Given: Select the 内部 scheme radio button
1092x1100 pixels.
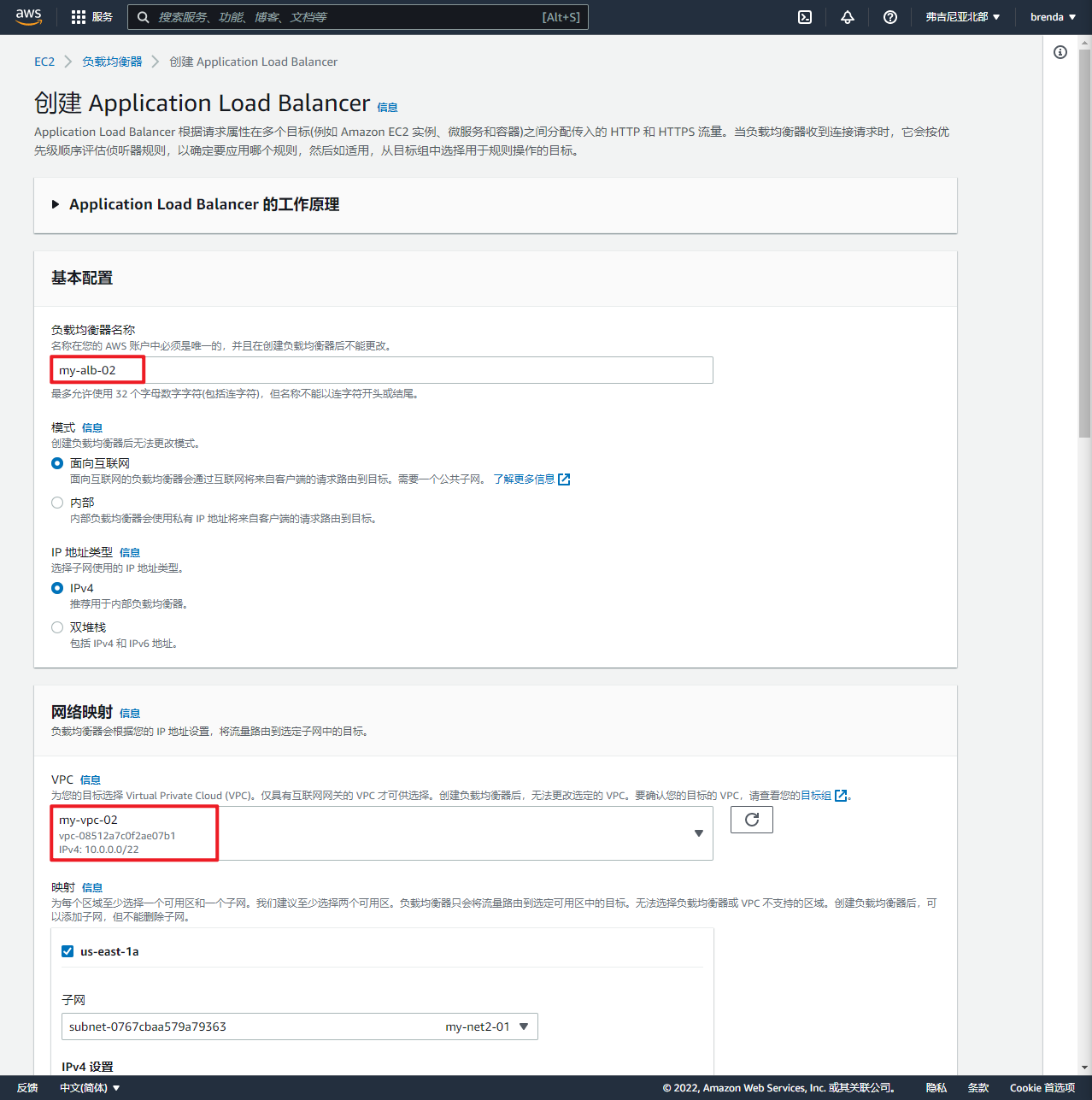Looking at the screenshot, I should [x=57, y=503].
